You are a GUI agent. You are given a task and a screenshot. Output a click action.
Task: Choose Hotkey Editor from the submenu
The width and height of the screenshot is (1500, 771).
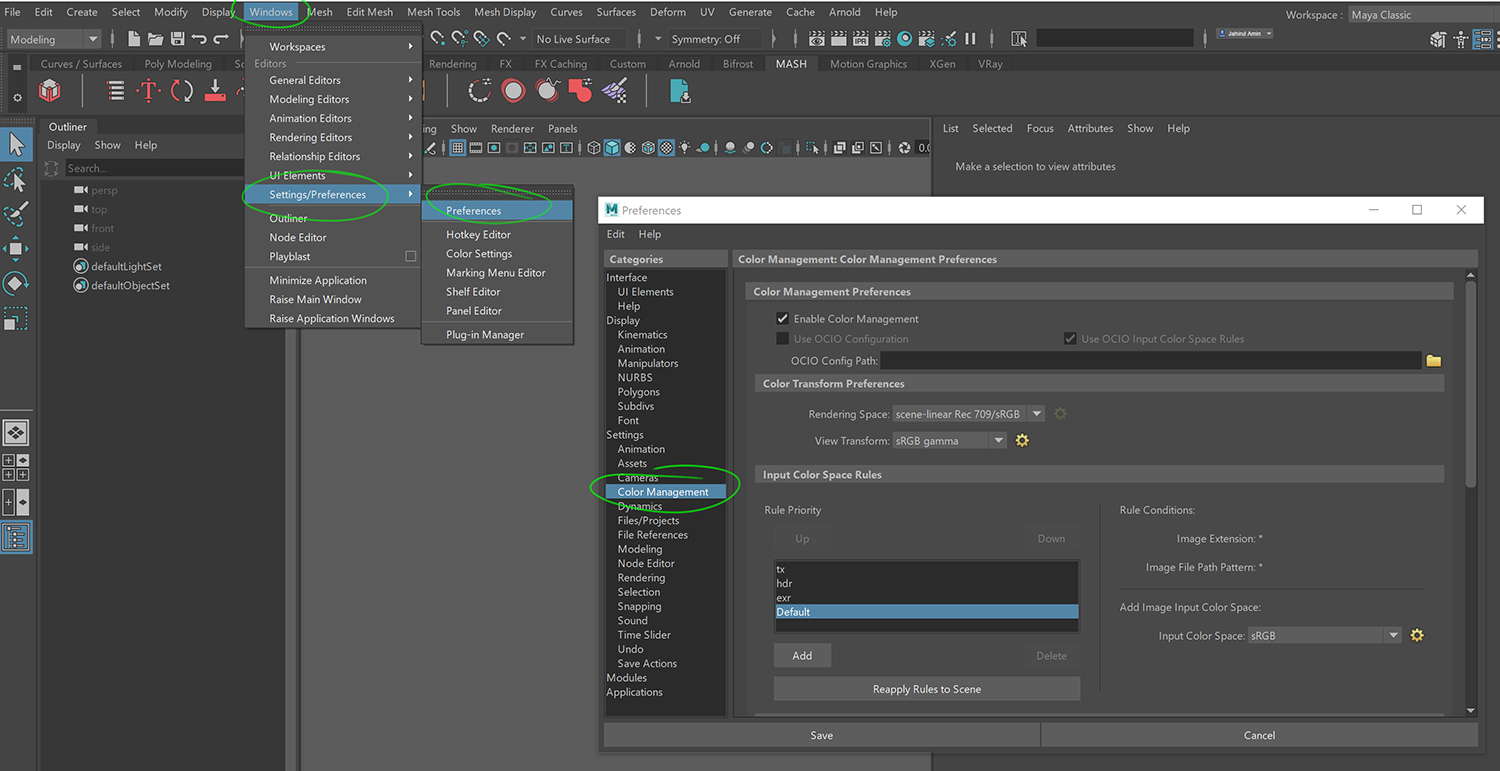tap(478, 235)
